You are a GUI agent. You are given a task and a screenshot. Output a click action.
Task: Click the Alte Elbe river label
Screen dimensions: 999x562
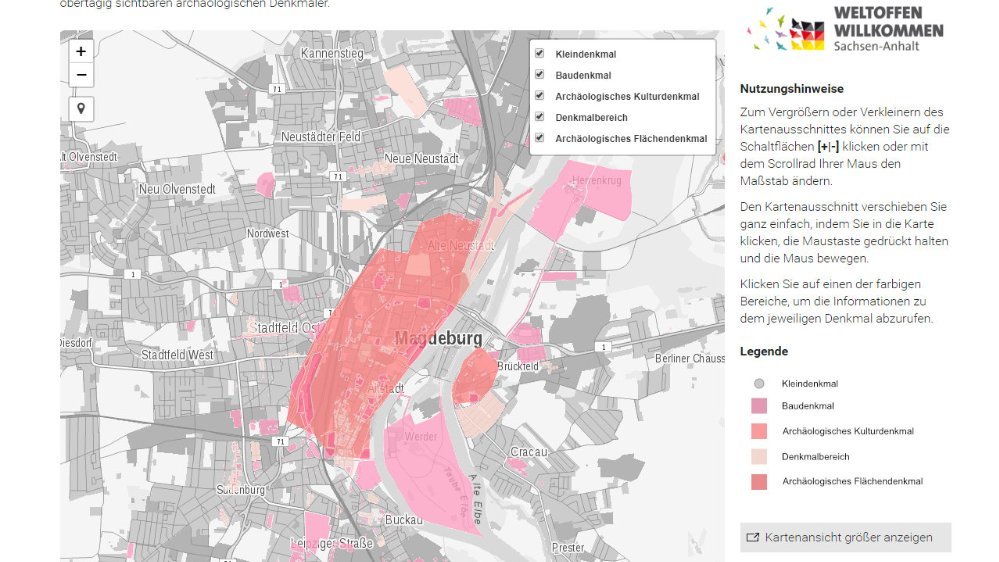(x=476, y=500)
